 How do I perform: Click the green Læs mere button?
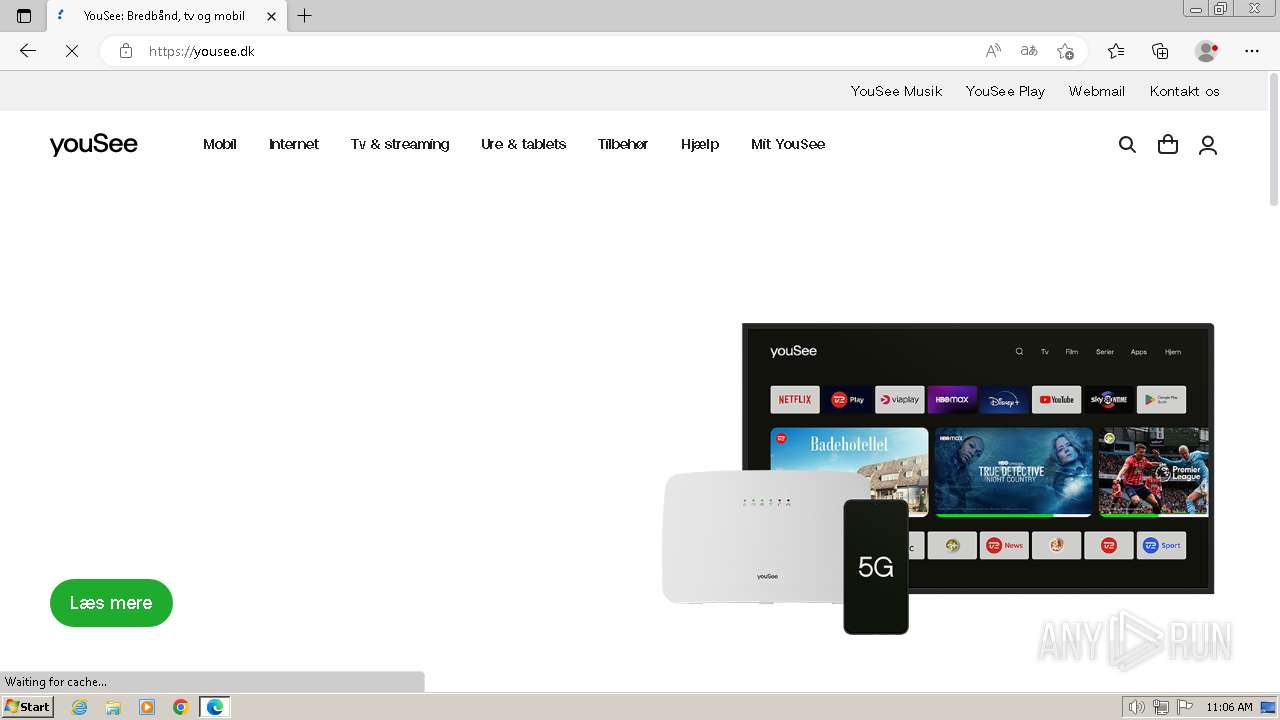pos(111,603)
